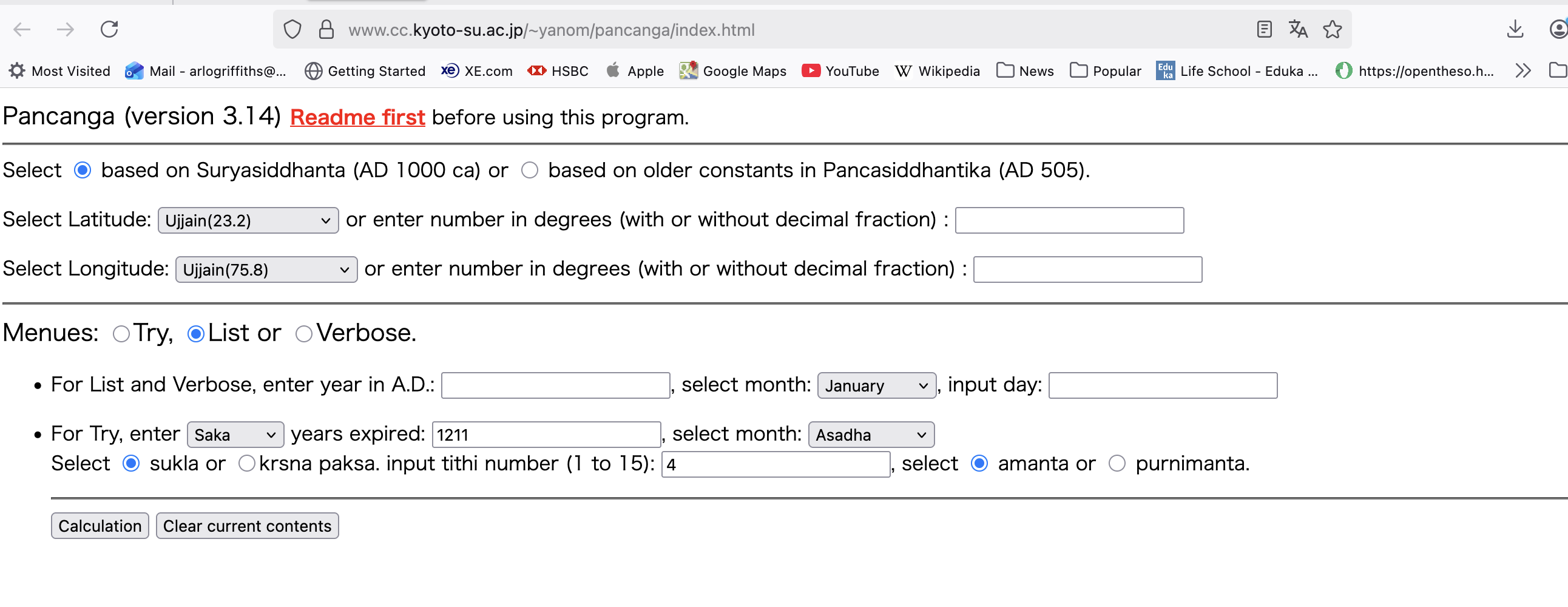Viewport: 1568px width, 607px height.
Task: Bookmark this page with the star icon
Action: (x=1332, y=29)
